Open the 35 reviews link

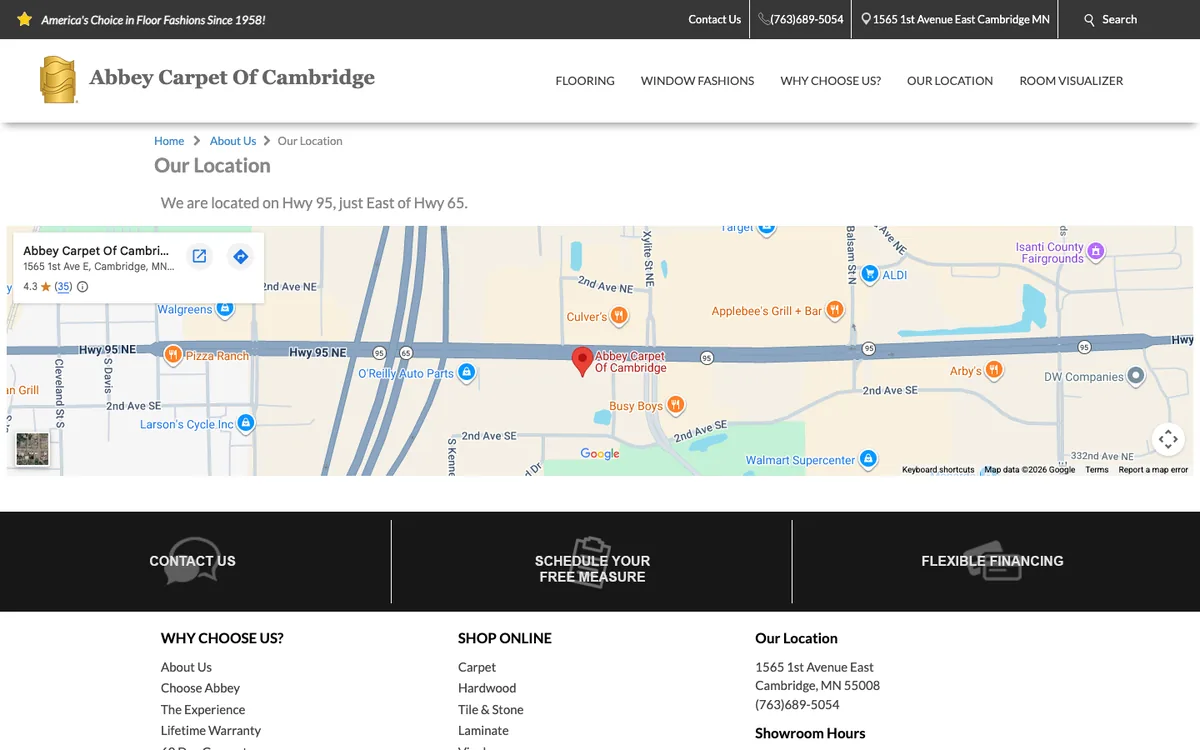pyautogui.click(x=63, y=287)
